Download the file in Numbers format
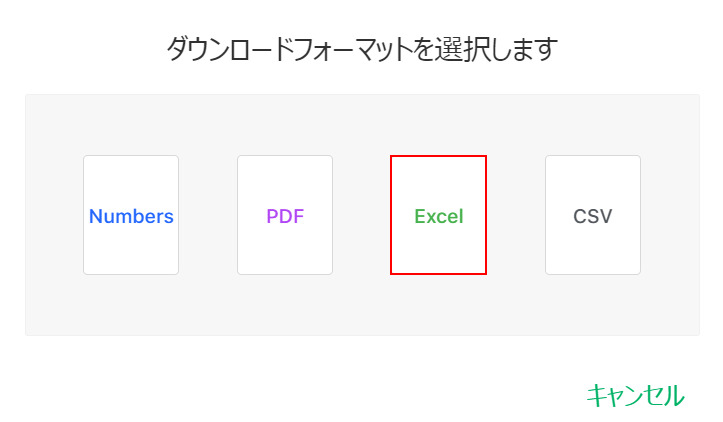The height and width of the screenshot is (422, 723). [131, 215]
